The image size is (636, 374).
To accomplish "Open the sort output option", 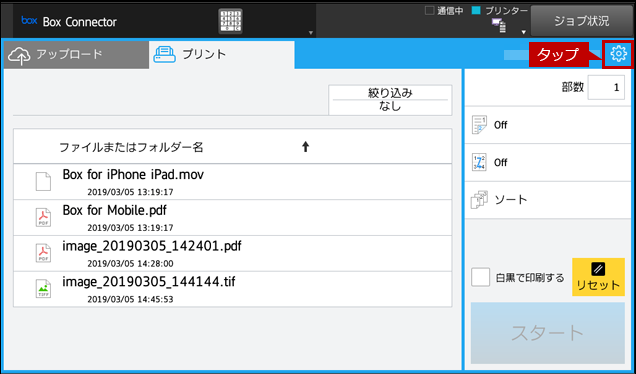I will click(548, 200).
